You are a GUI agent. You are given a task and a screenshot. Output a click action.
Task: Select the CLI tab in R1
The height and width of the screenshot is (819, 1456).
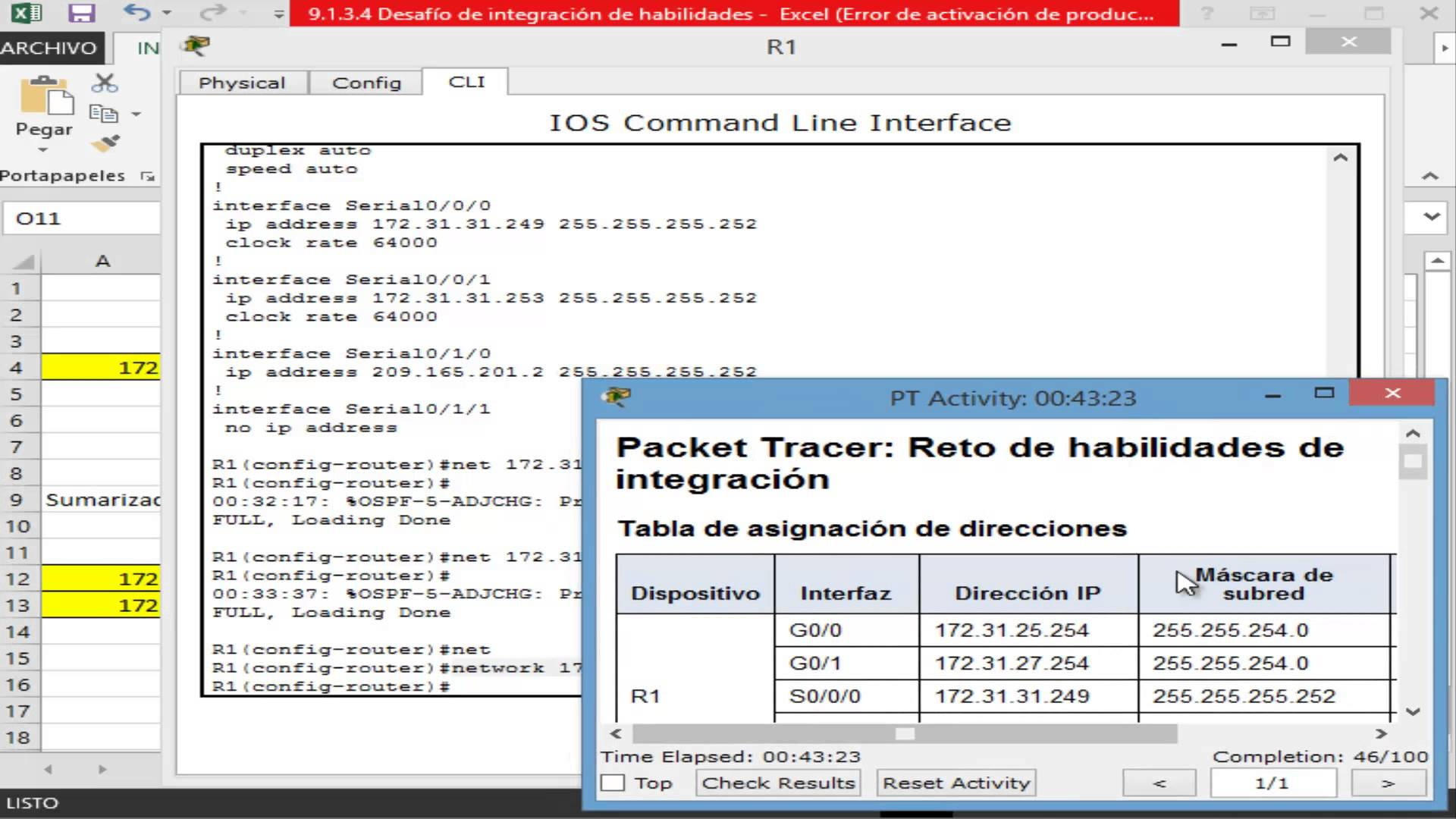pos(466,82)
